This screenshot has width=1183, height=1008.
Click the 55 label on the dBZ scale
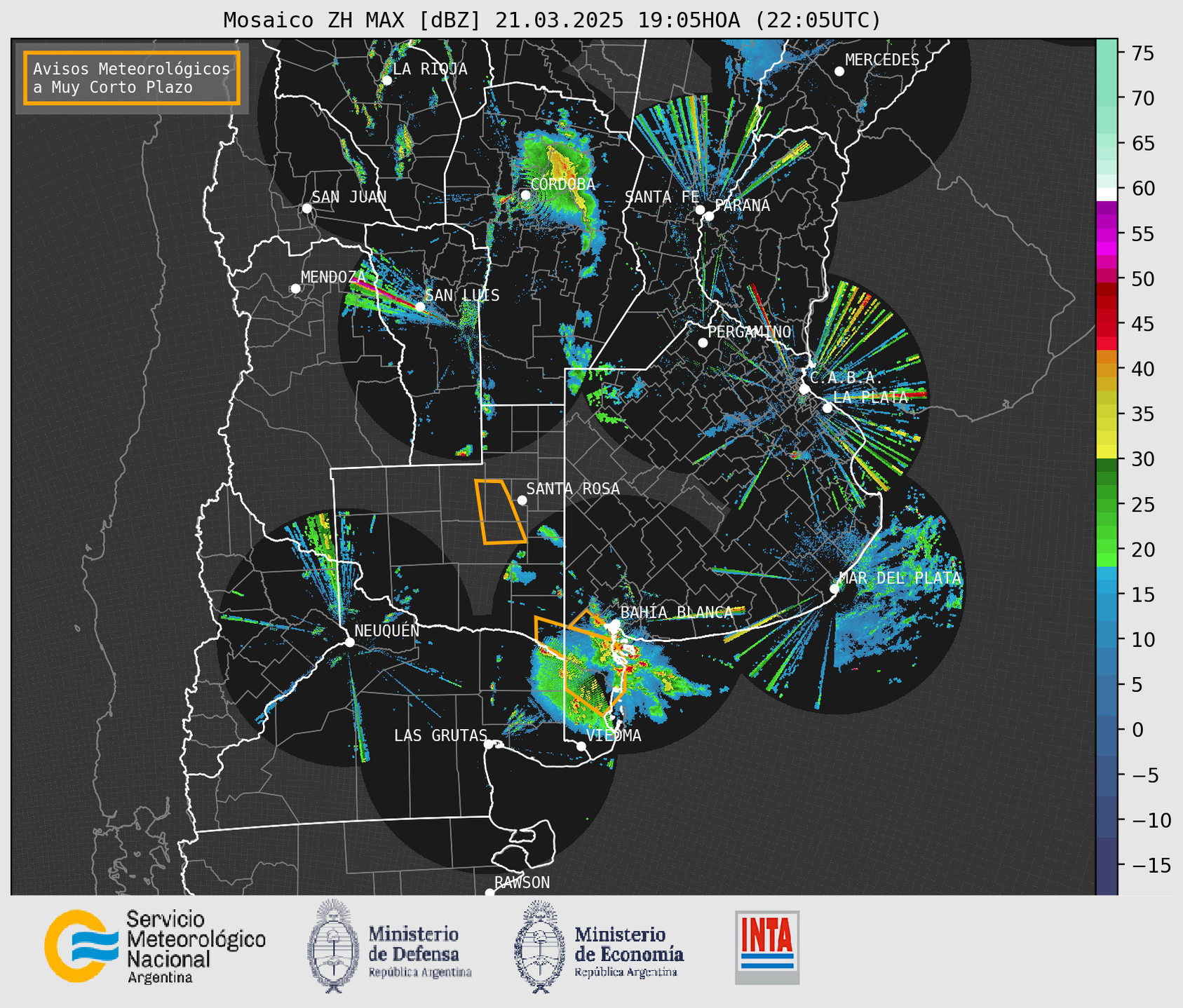pos(1142,234)
